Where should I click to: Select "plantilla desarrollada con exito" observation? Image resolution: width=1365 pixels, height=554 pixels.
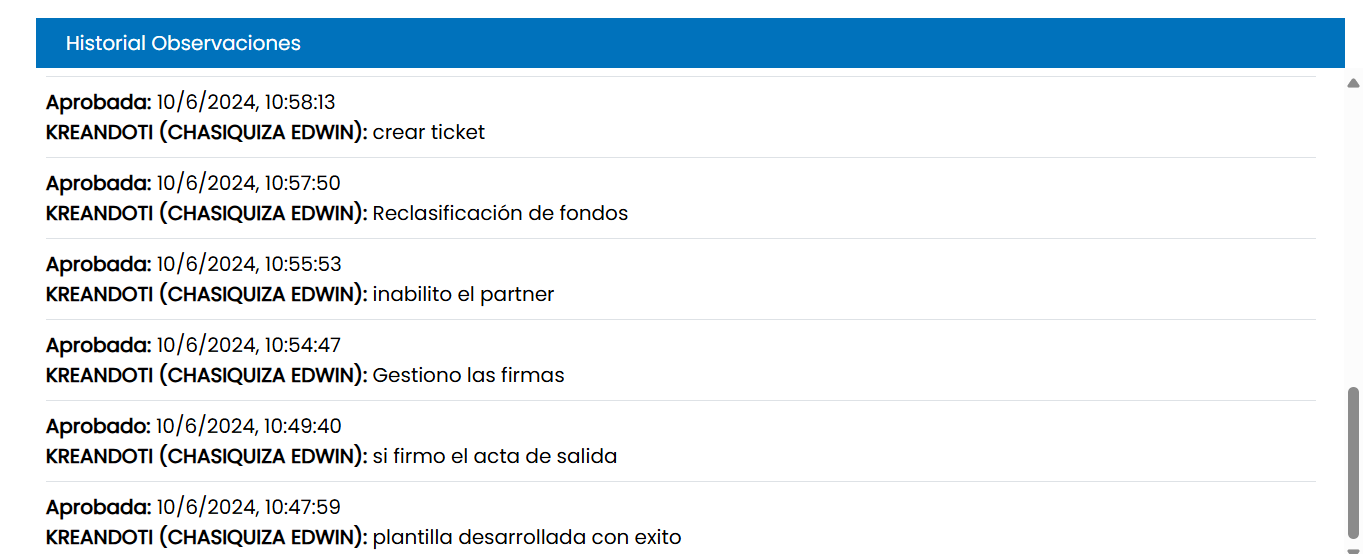(526, 537)
